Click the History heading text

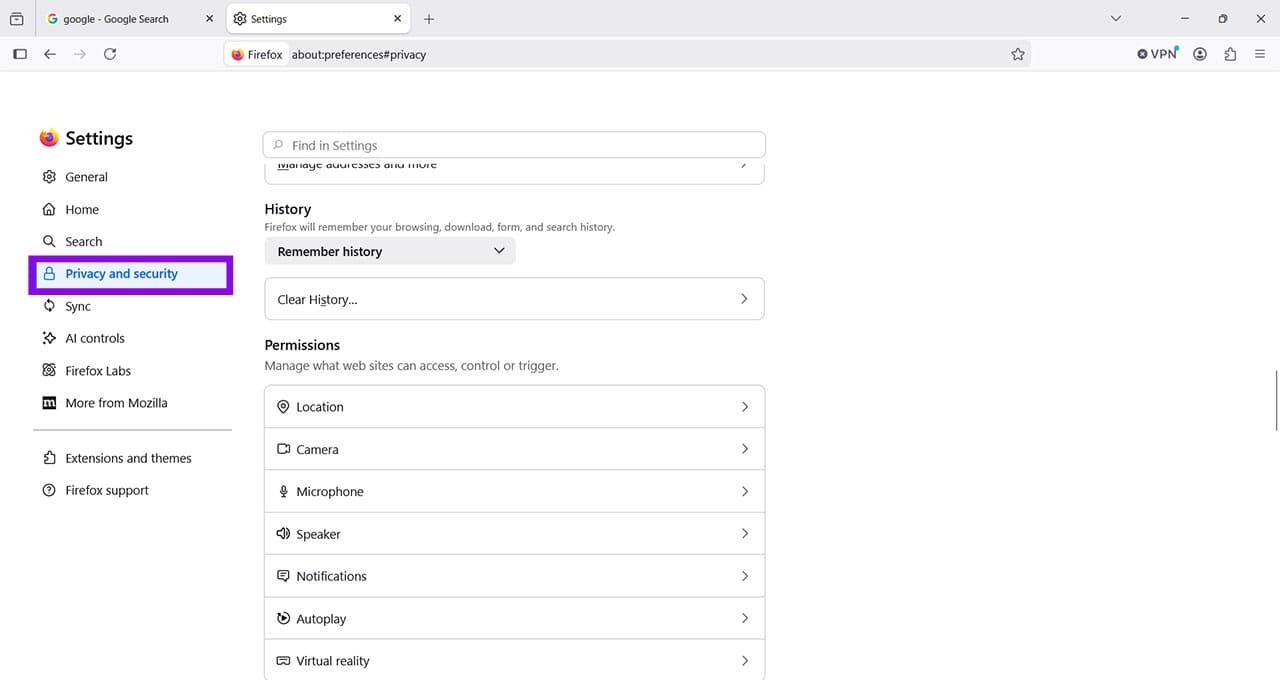tap(288, 209)
